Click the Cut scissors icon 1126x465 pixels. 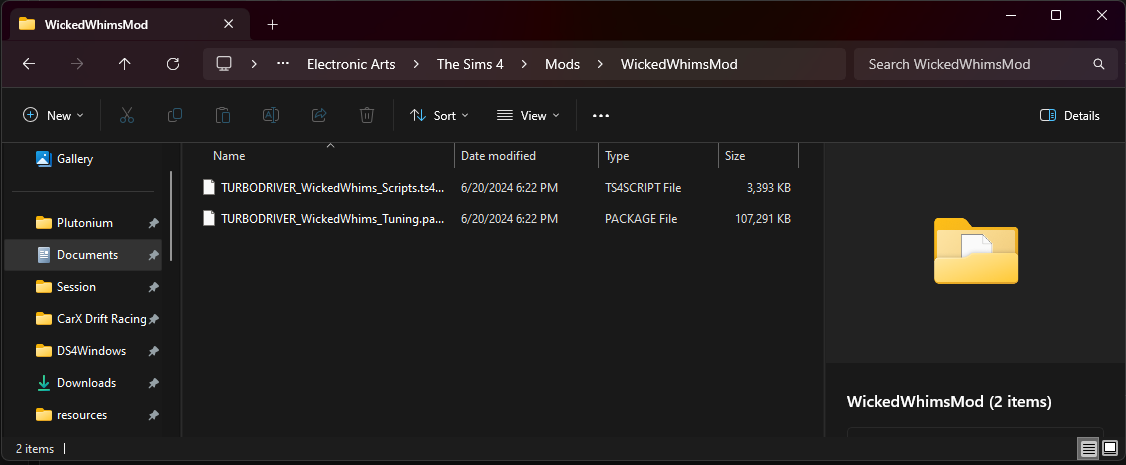coord(127,116)
